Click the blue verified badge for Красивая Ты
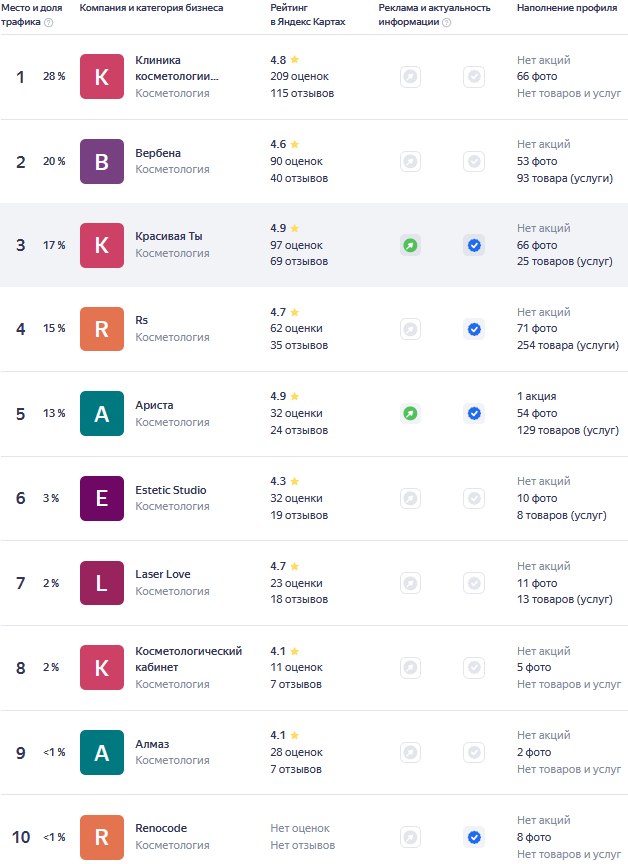Screen dimensions: 628x864 [x=474, y=245]
